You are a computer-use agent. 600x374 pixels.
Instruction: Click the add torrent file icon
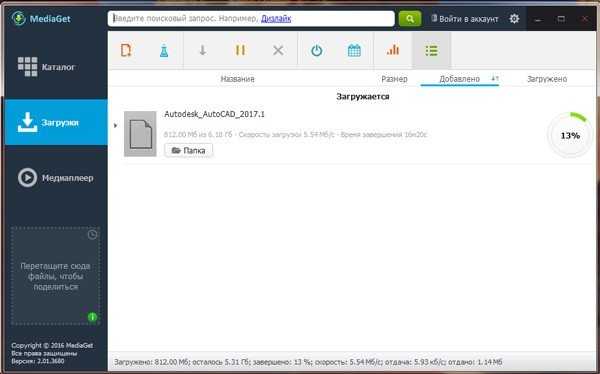pos(126,50)
